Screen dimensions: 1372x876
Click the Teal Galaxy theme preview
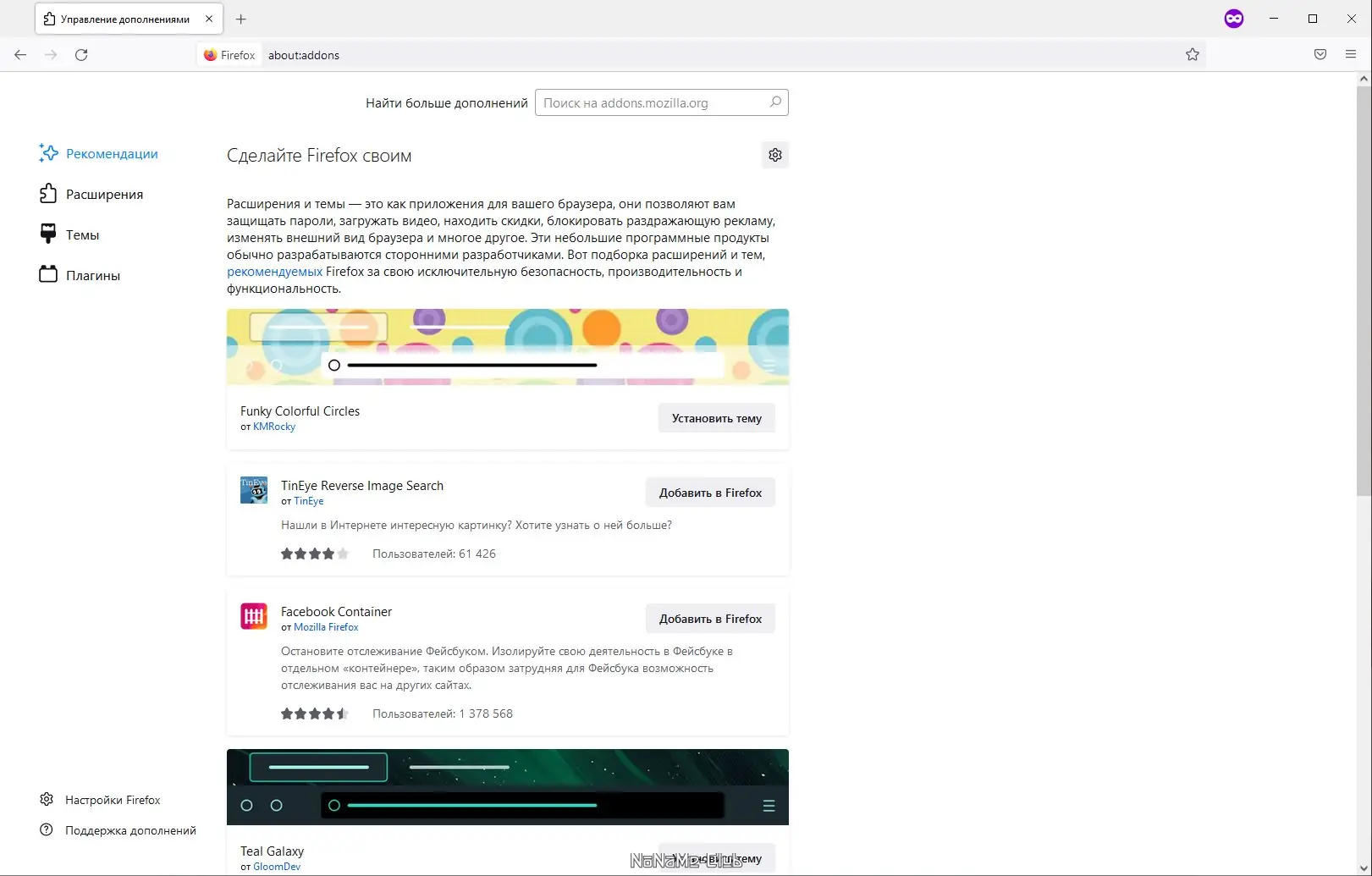[508, 787]
